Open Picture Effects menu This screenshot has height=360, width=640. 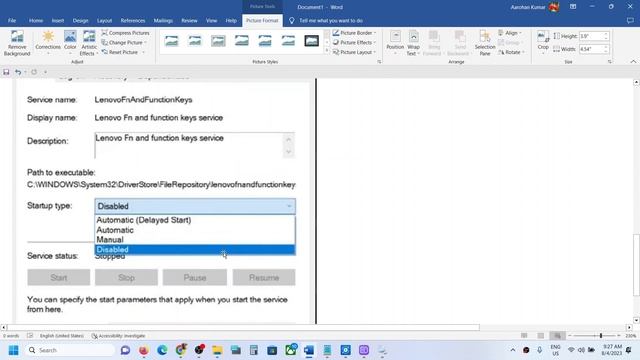click(354, 42)
